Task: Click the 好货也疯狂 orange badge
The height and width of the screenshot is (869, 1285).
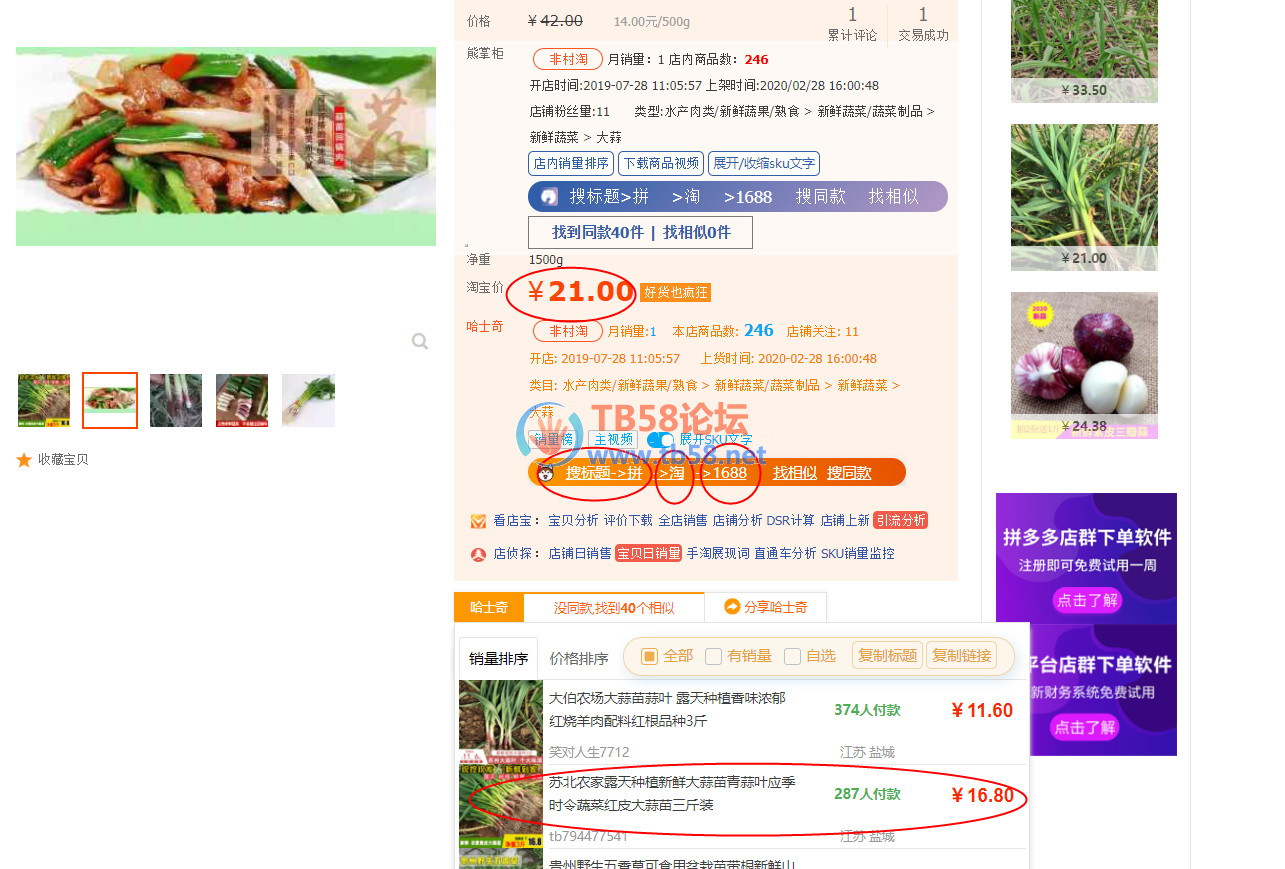Action: point(675,293)
